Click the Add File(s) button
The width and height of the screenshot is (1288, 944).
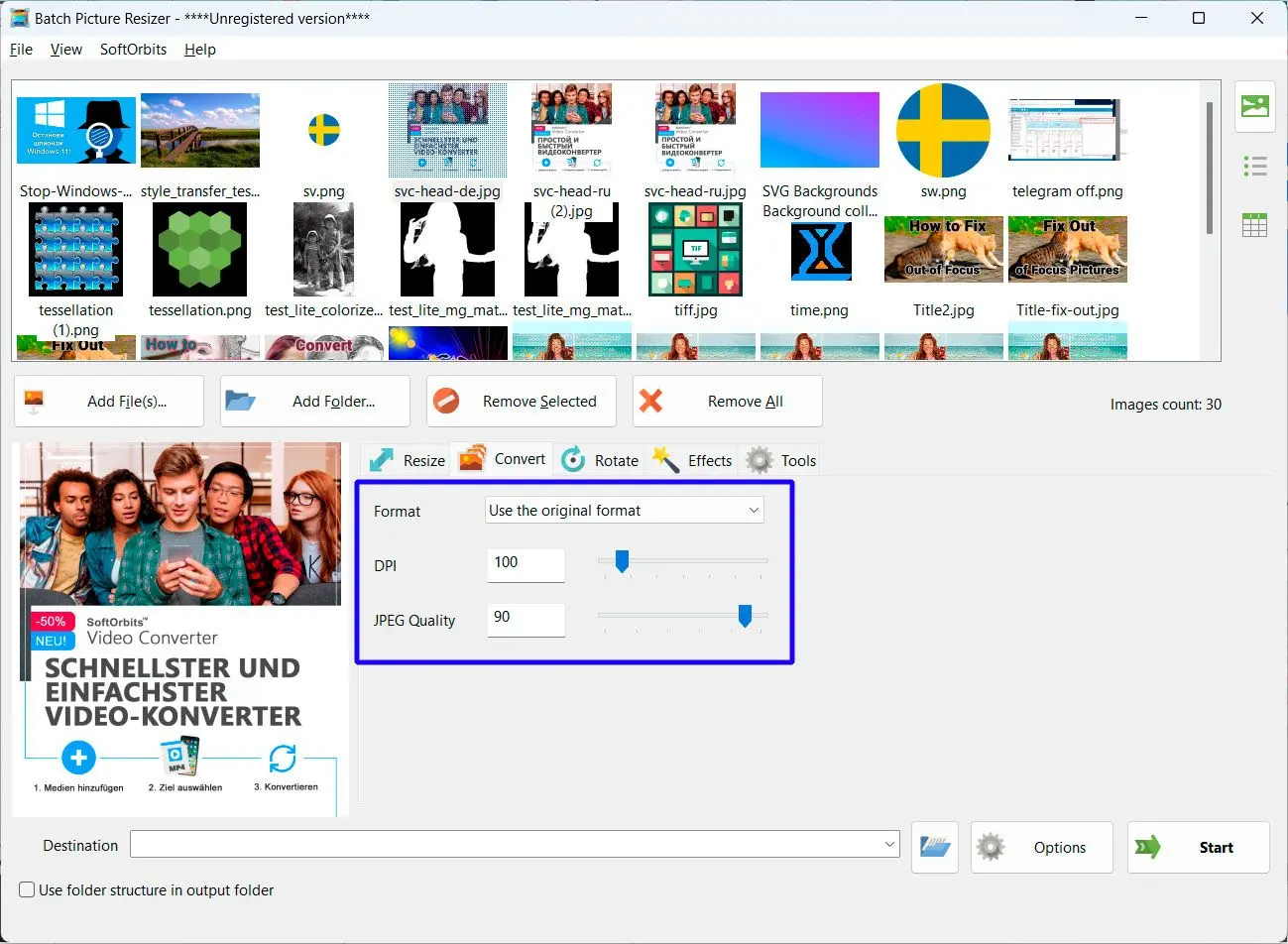pyautogui.click(x=109, y=402)
